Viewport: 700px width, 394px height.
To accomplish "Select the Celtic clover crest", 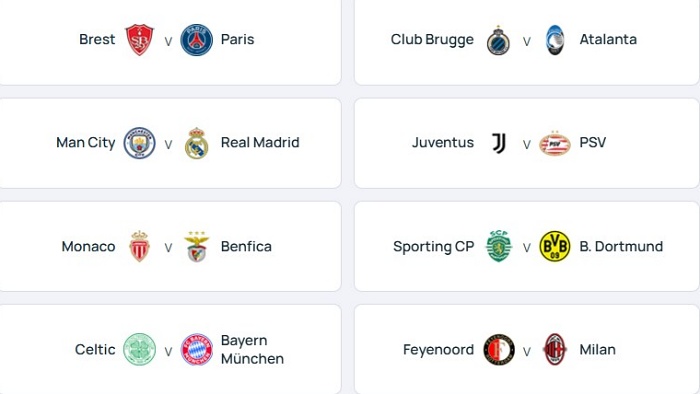I will click(x=139, y=349).
